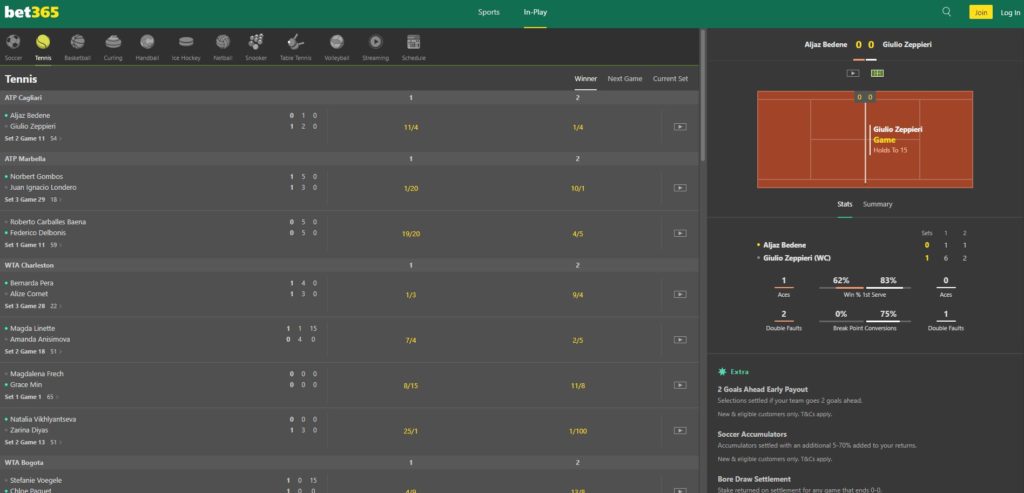Expand markets for Gombos match, Set 3 Game 29

pyautogui.click(x=56, y=200)
